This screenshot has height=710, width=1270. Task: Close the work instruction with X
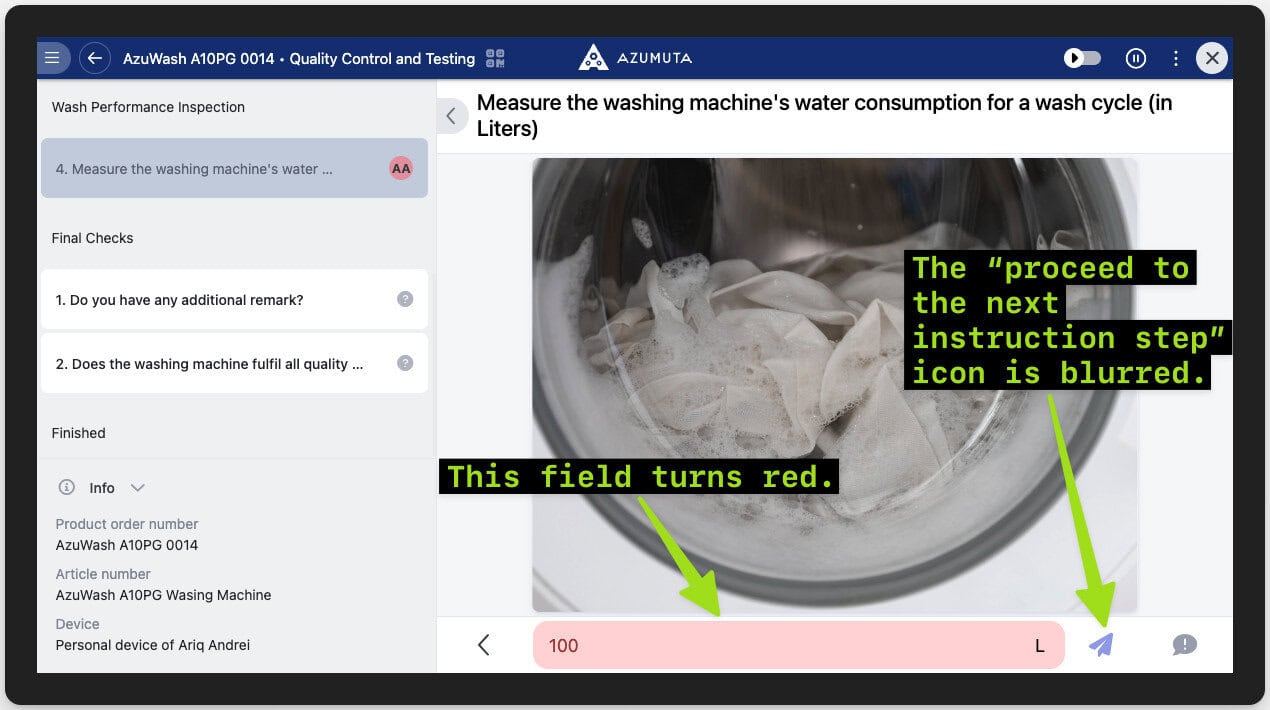pyautogui.click(x=1212, y=58)
